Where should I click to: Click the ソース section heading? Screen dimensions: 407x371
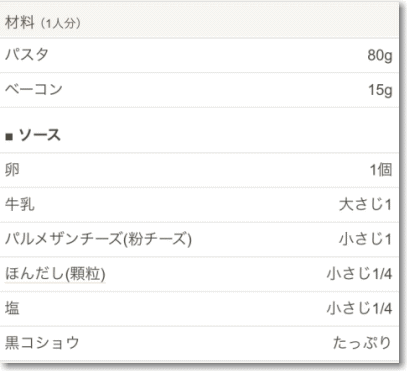tap(40, 135)
